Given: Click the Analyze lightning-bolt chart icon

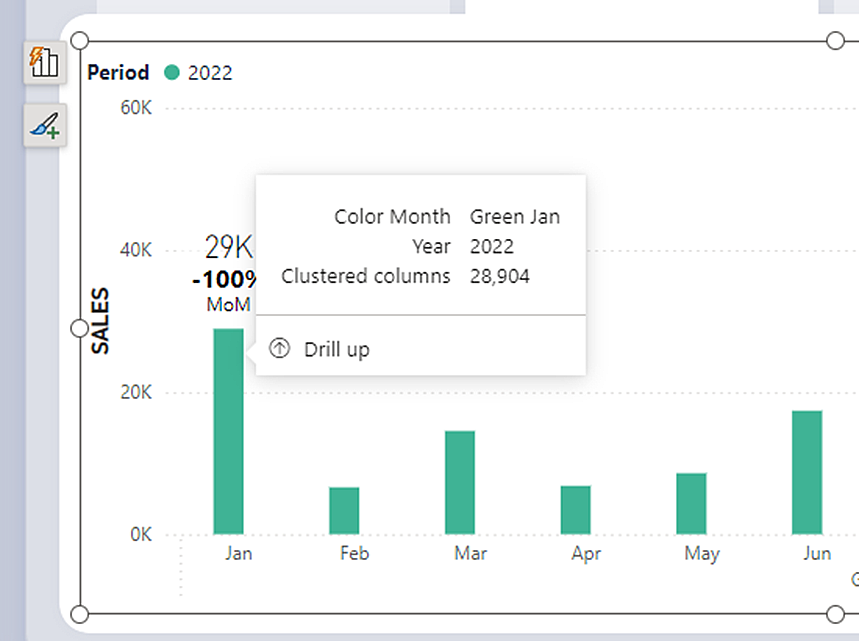Looking at the screenshot, I should coord(44,62).
